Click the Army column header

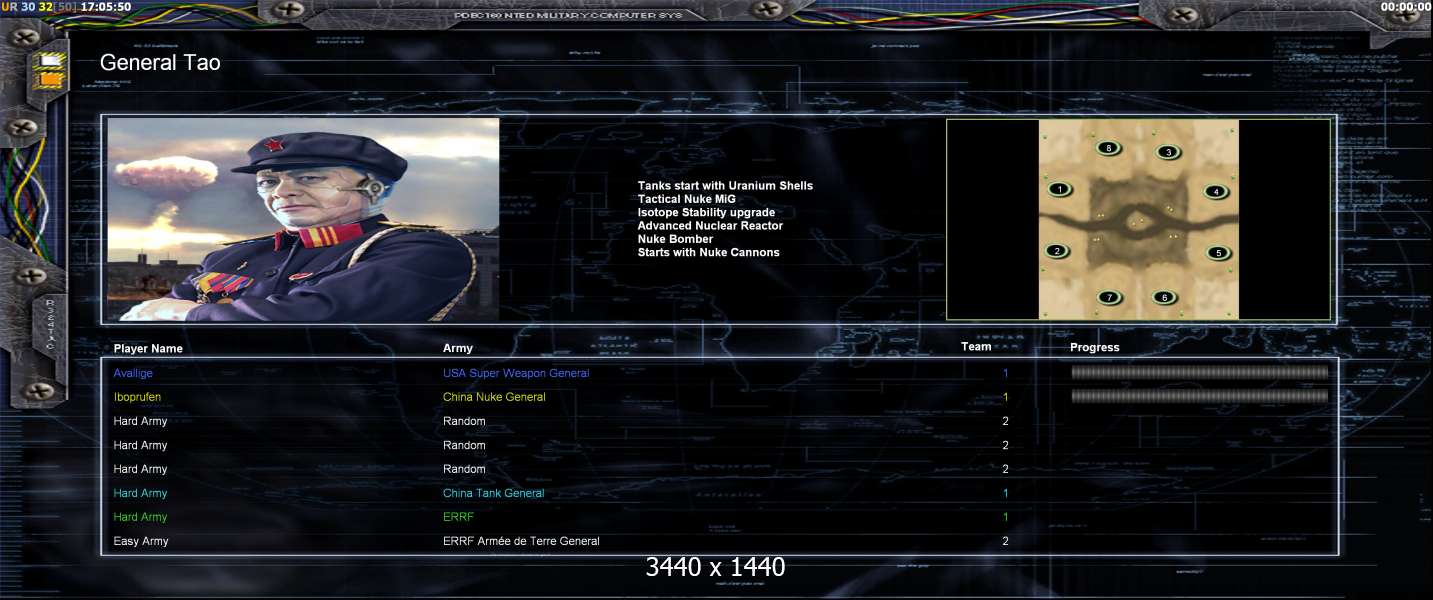point(458,349)
